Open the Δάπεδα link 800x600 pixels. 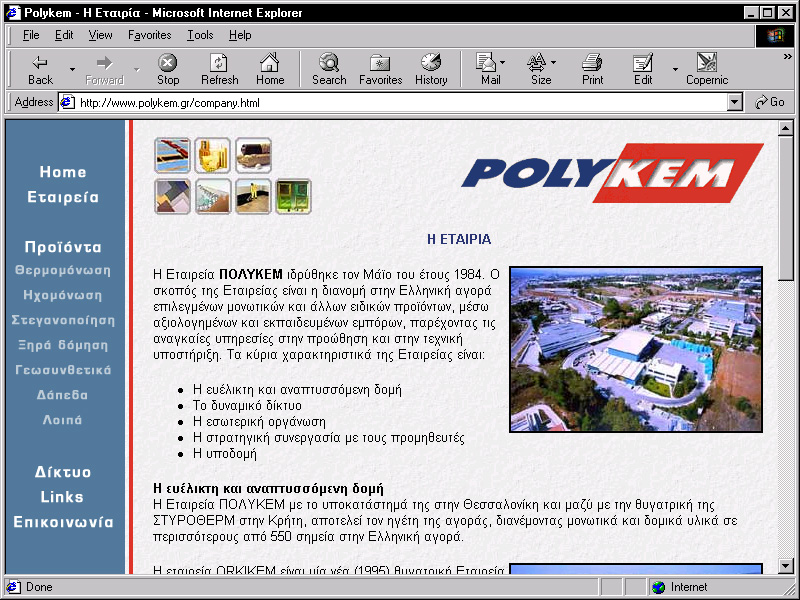[62, 395]
